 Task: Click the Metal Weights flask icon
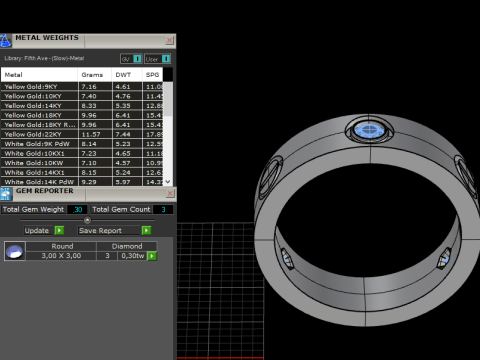(x=5, y=41)
